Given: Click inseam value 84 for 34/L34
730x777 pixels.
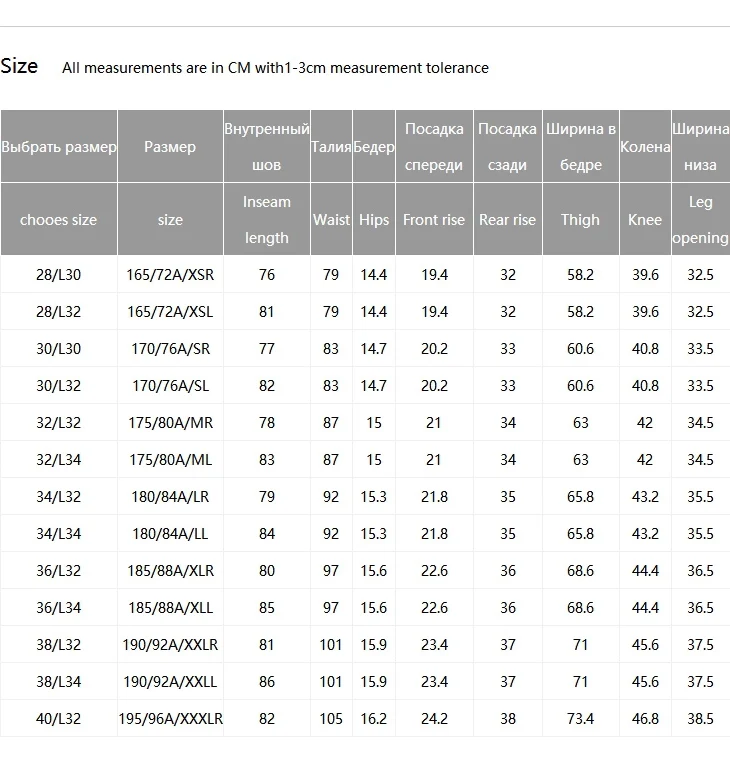Looking at the screenshot, I should (x=267, y=534).
